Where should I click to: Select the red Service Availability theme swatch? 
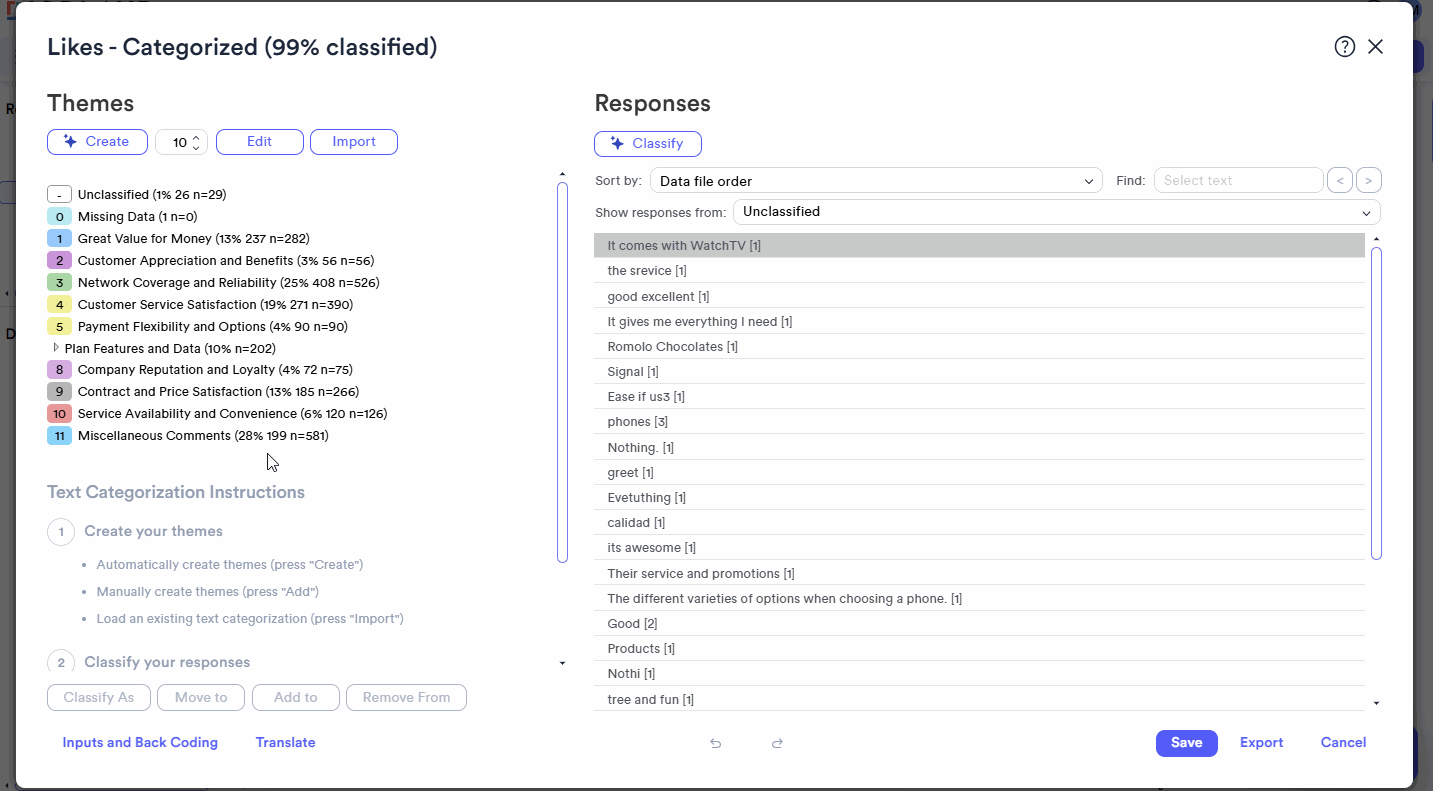(x=59, y=414)
